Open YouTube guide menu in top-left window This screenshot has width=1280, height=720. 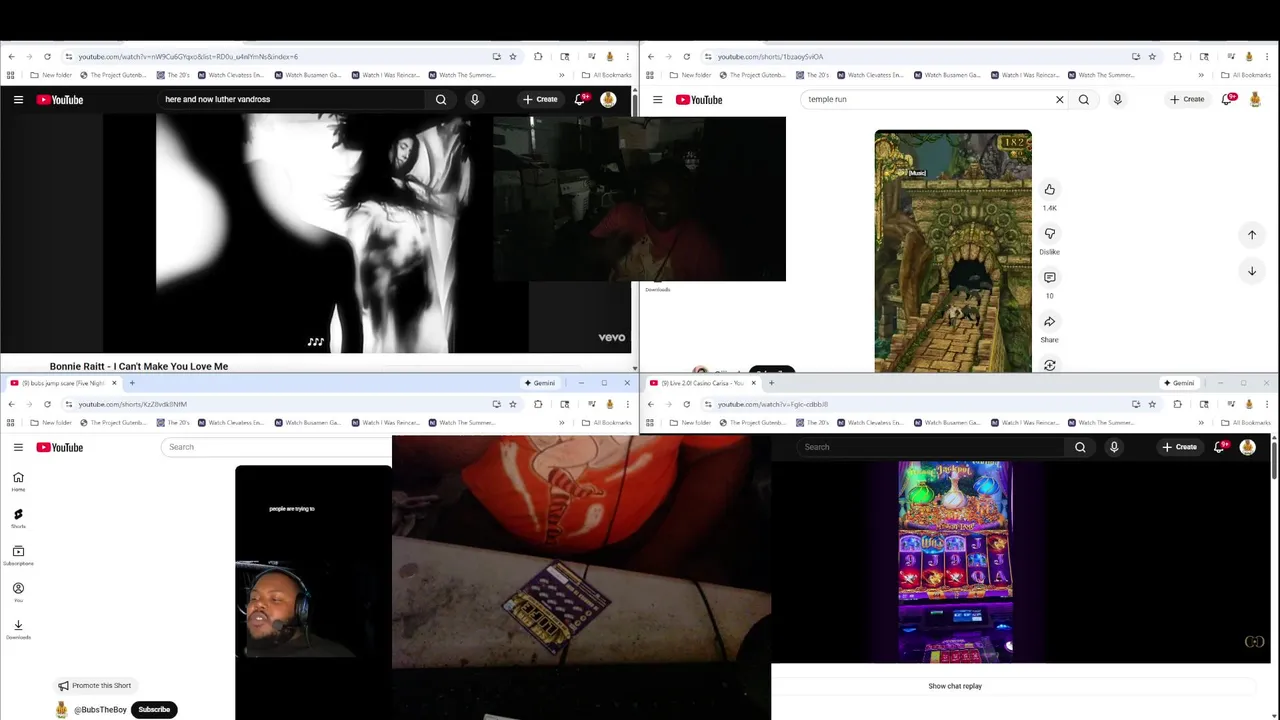click(18, 99)
